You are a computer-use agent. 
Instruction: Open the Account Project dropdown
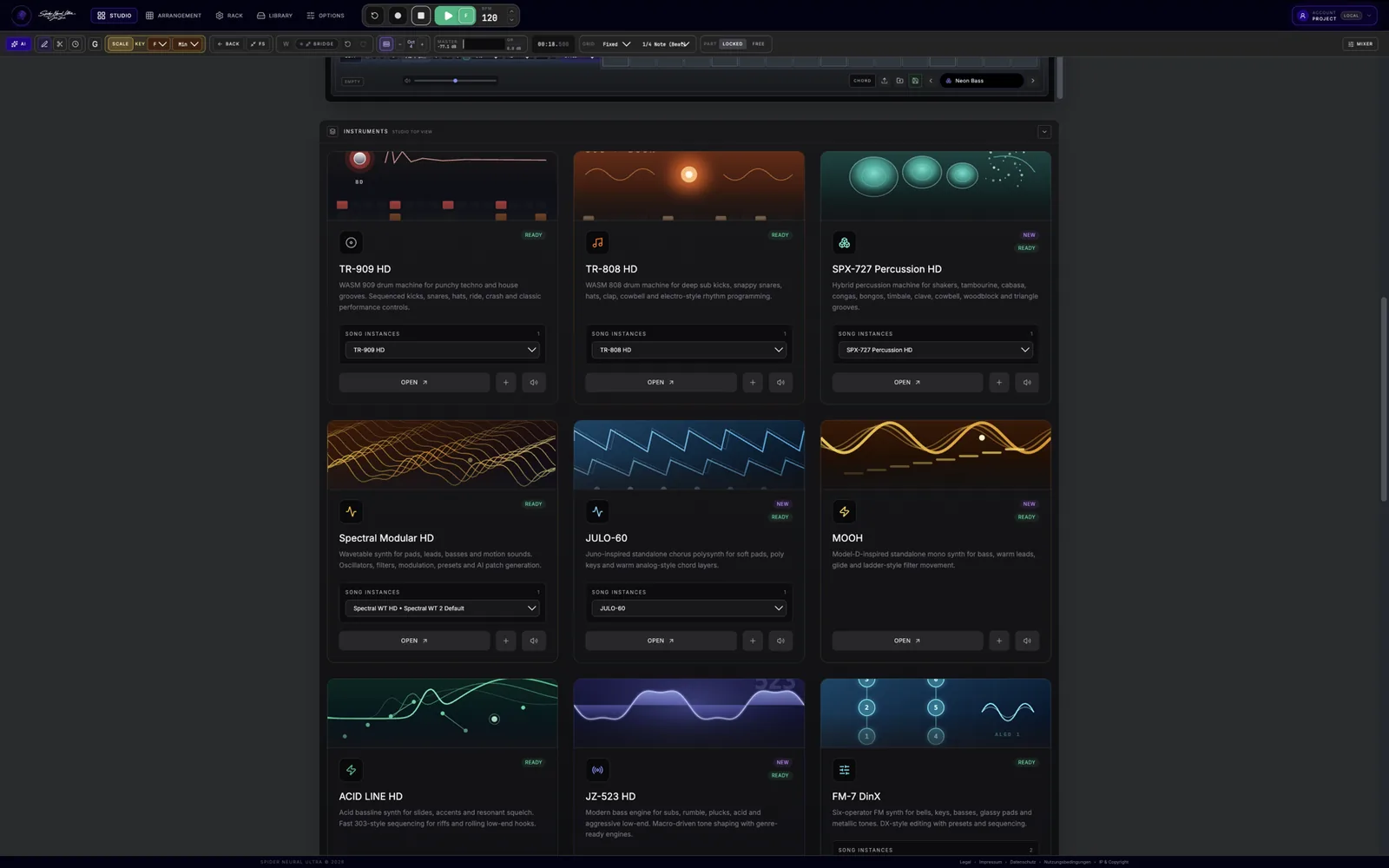pos(1334,16)
